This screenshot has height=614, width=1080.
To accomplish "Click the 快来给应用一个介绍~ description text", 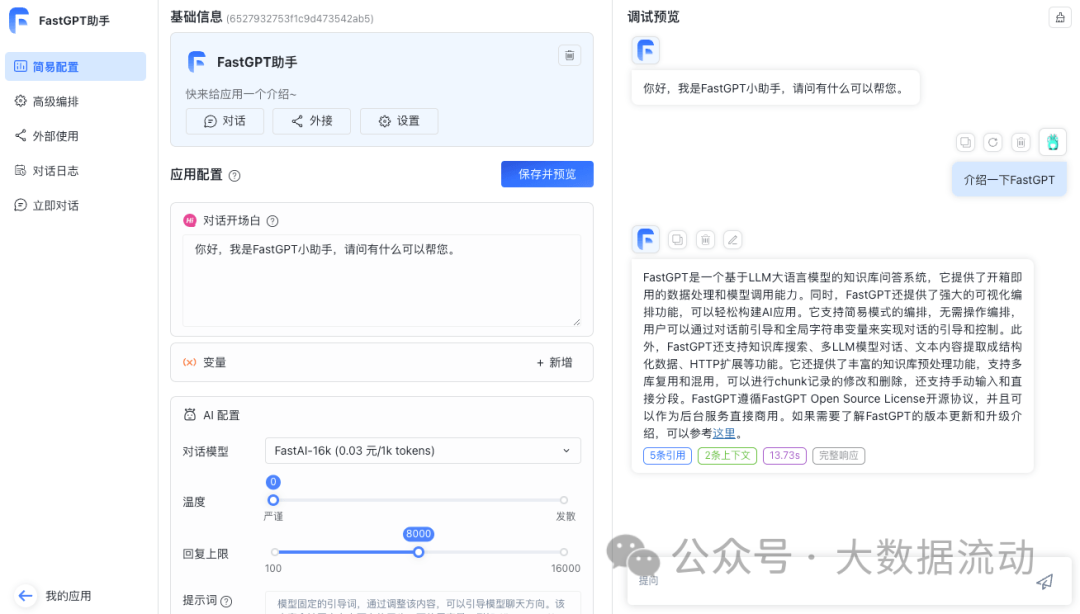I will tap(240, 94).
